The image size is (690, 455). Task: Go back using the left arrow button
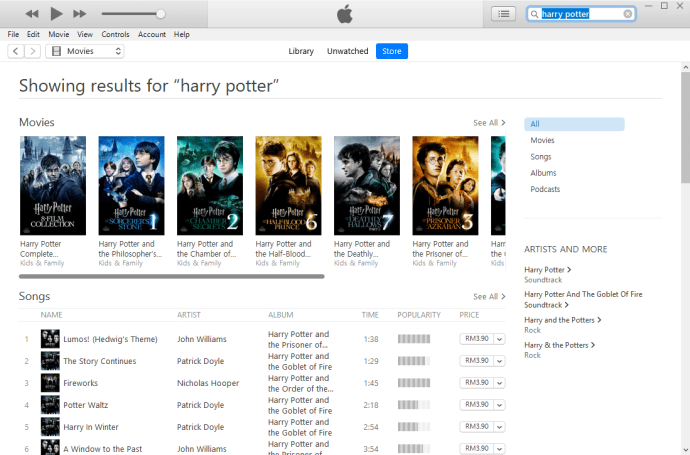pyautogui.click(x=16, y=51)
